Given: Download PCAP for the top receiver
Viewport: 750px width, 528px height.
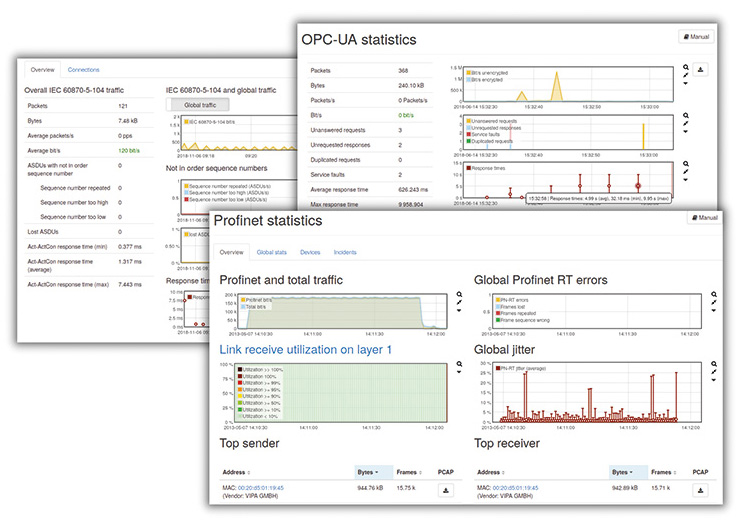Looking at the screenshot, I should tap(701, 490).
